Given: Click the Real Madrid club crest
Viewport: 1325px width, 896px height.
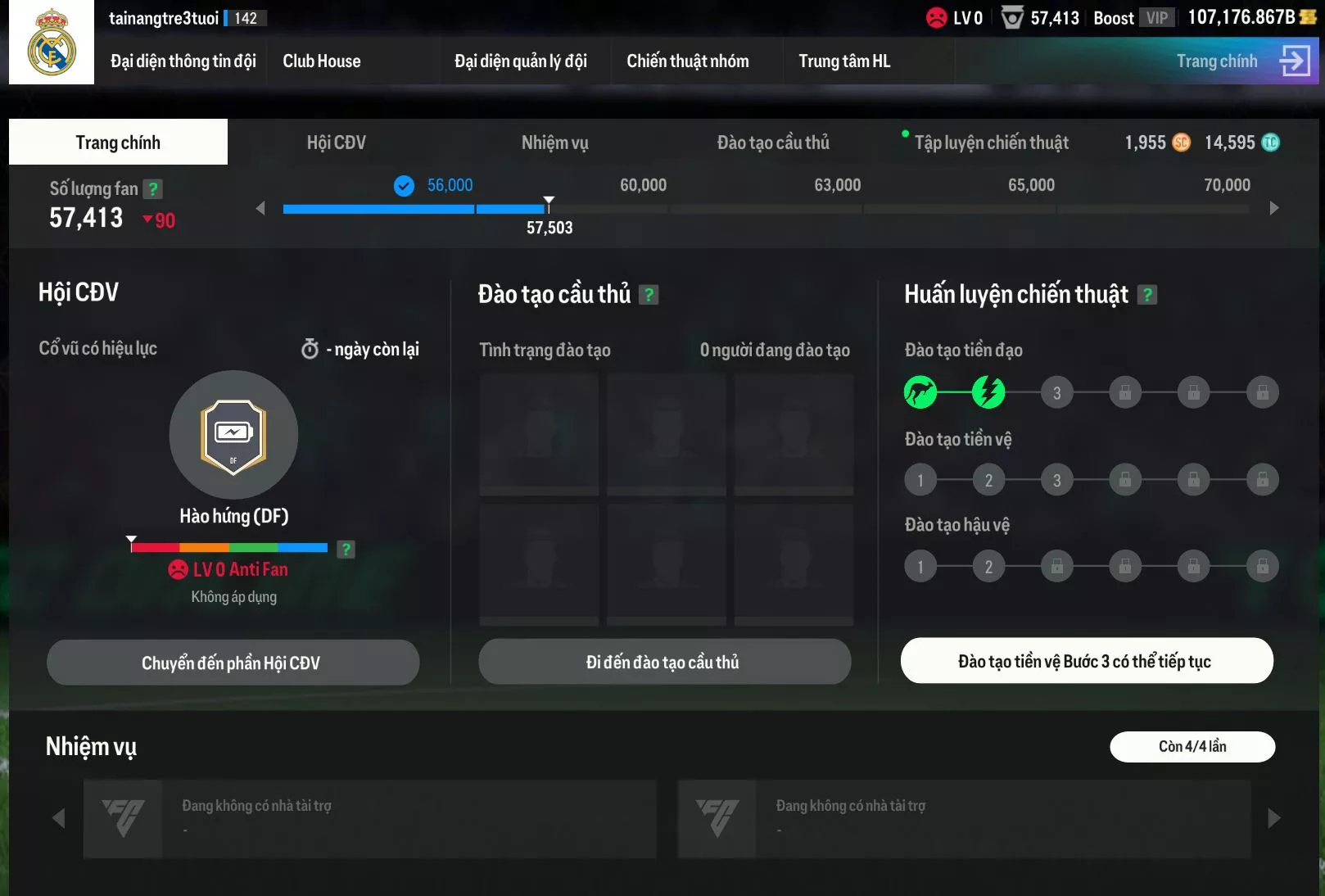Looking at the screenshot, I should tap(52, 43).
